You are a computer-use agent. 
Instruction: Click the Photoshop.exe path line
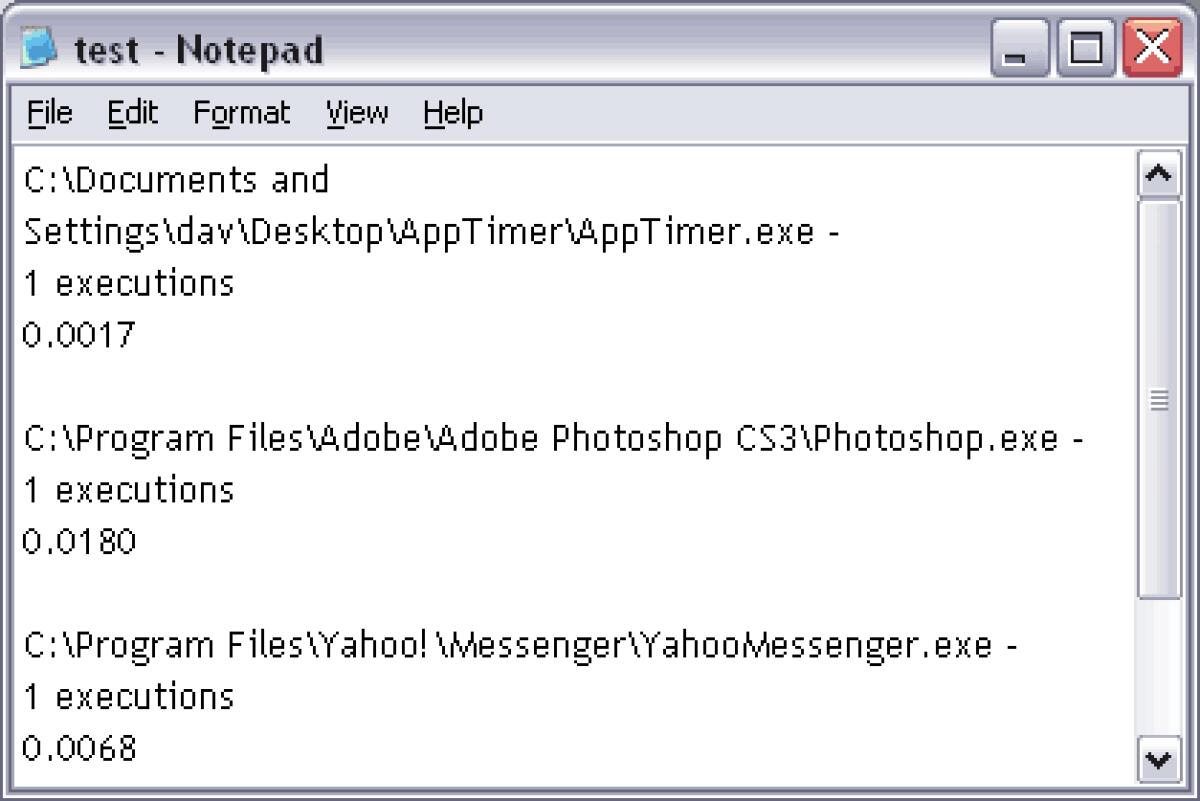pyautogui.click(x=553, y=439)
